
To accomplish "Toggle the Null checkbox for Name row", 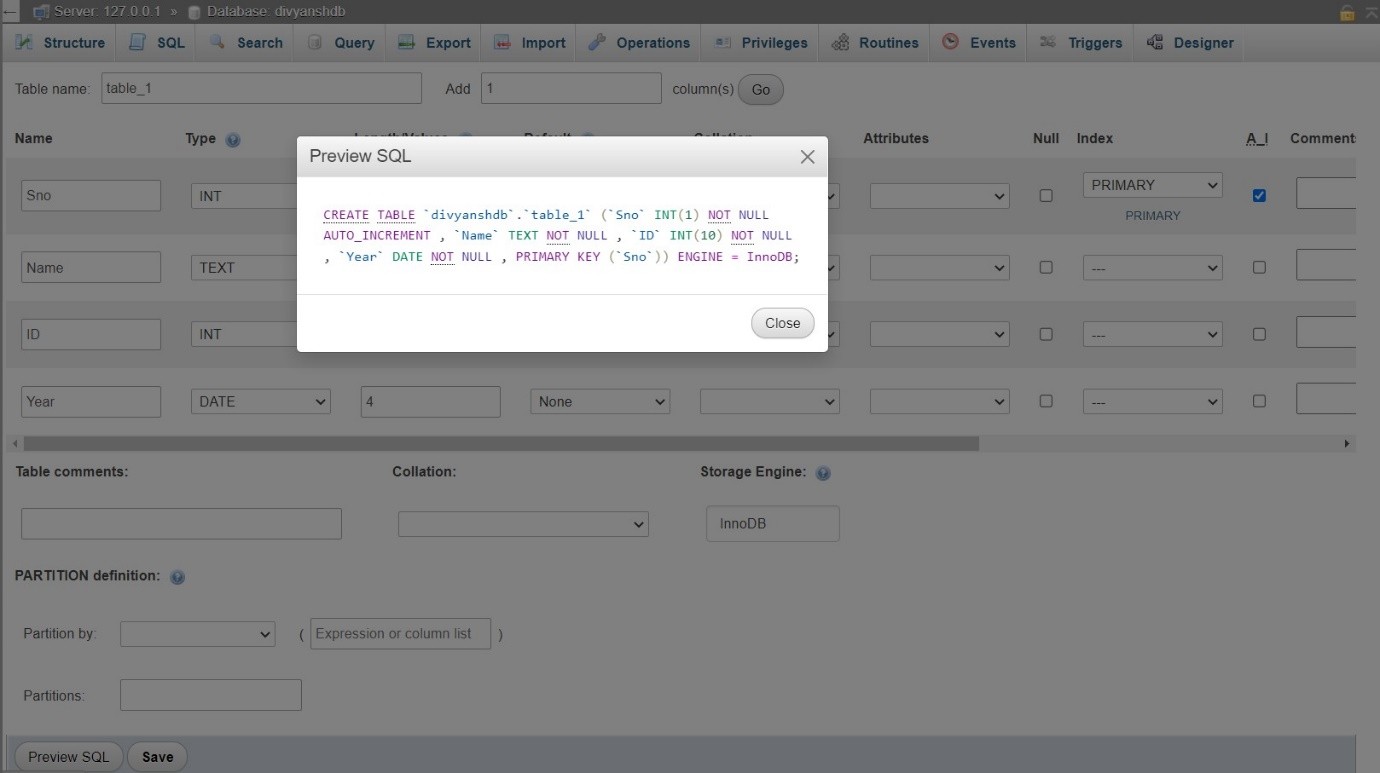I will 1046,268.
